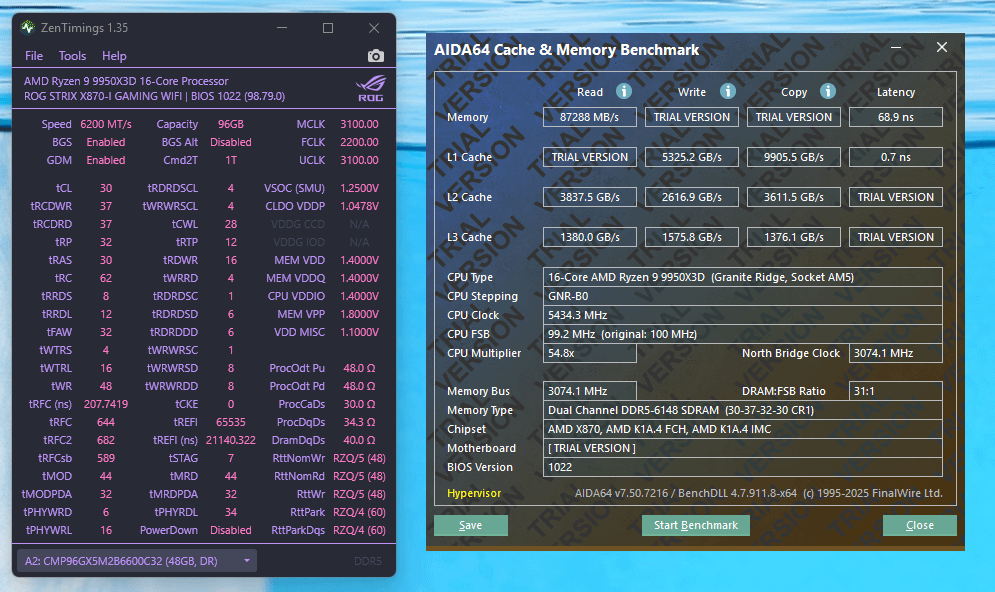The width and height of the screenshot is (995, 592).
Task: Click the CPU Multiplier 54.8x field
Action: pyautogui.click(x=590, y=353)
